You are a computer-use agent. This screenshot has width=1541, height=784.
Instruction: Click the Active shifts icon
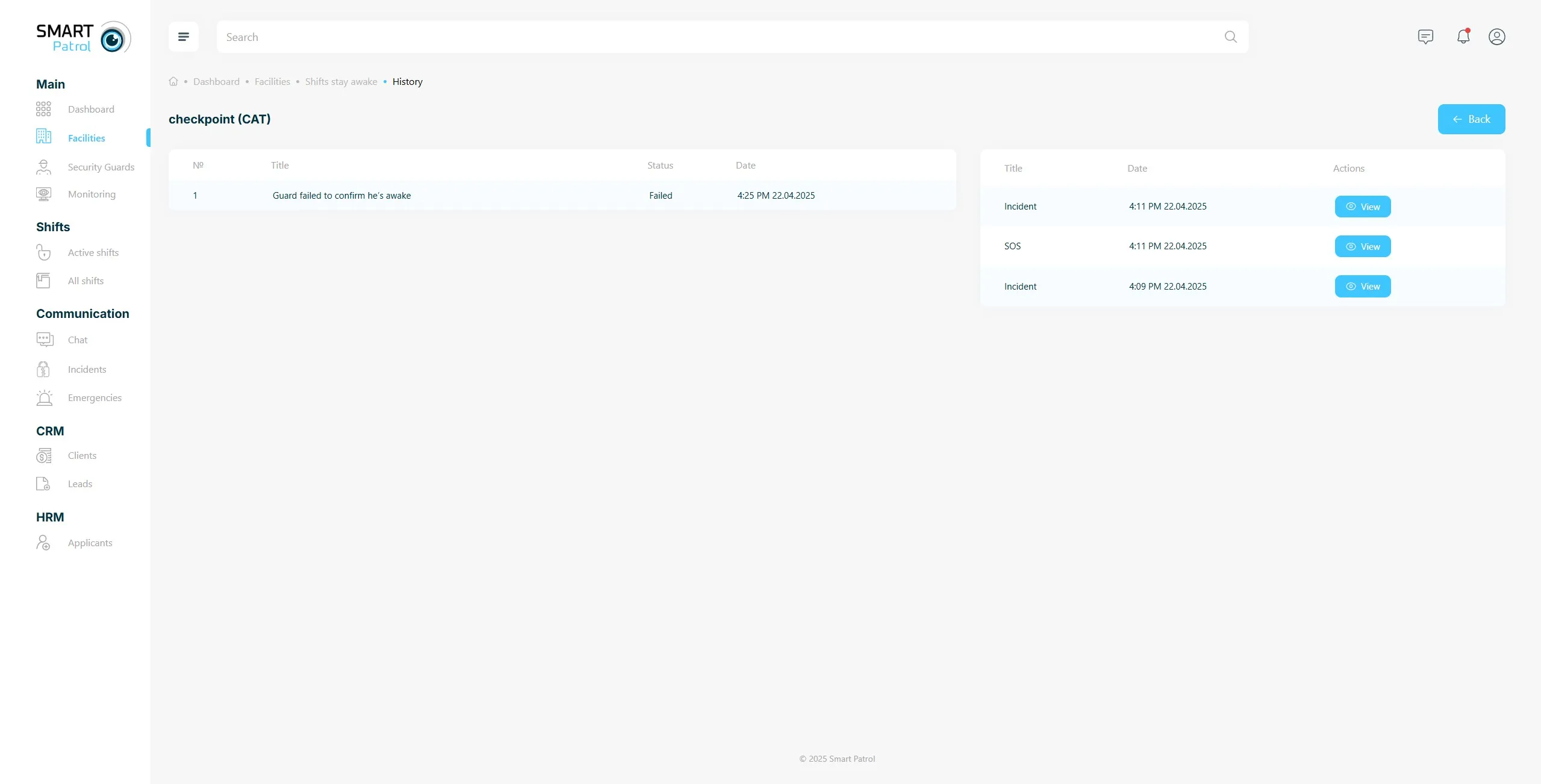(43, 252)
